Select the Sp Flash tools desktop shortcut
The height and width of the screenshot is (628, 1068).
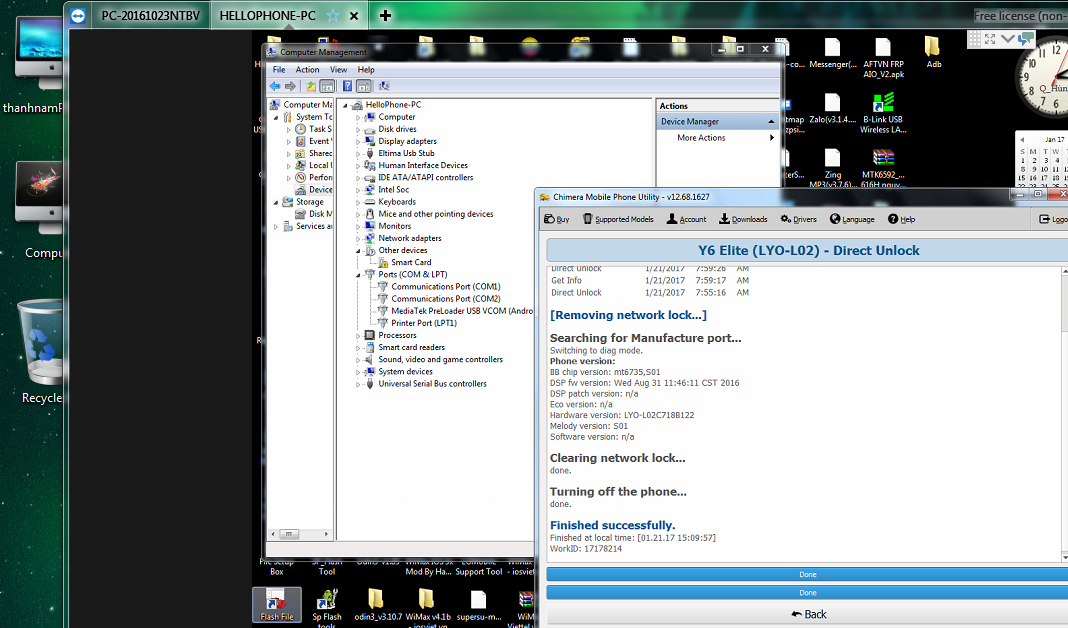click(x=327, y=608)
